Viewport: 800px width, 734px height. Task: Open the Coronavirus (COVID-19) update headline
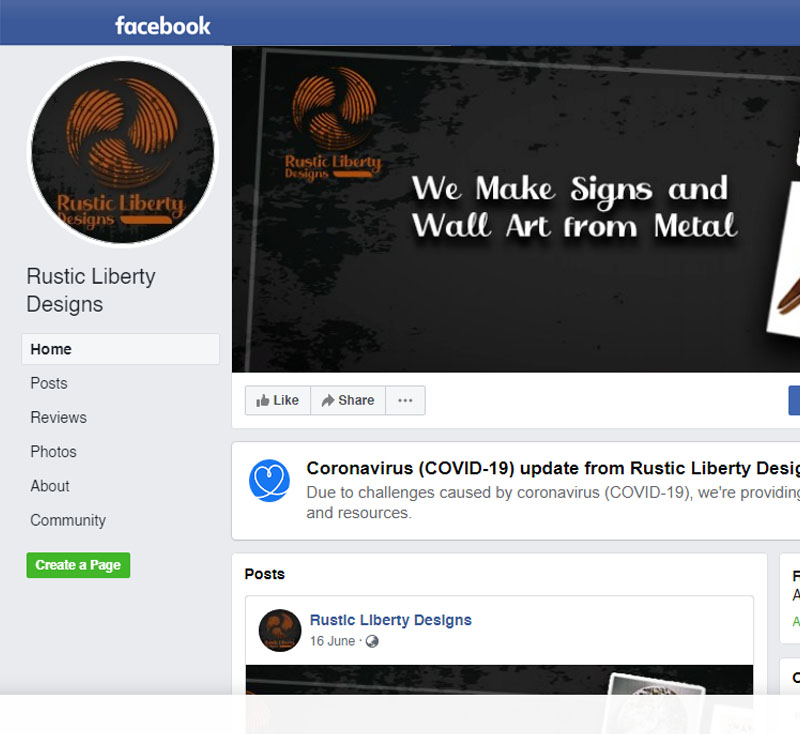point(552,468)
